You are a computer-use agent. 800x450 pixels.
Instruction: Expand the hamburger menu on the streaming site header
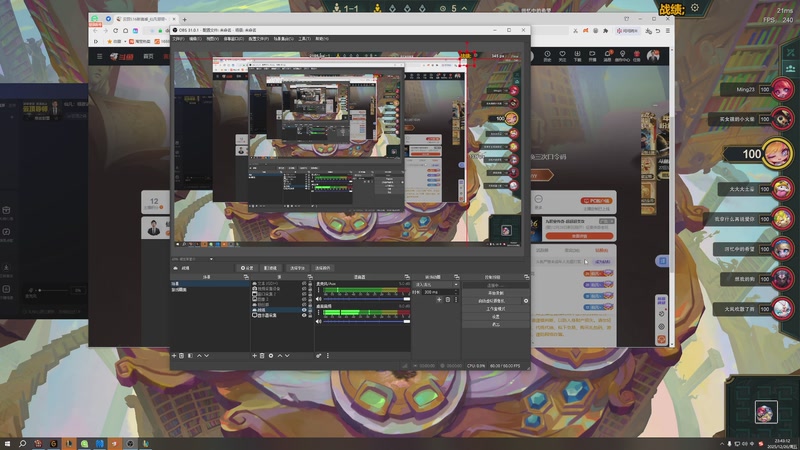[x=99, y=56]
